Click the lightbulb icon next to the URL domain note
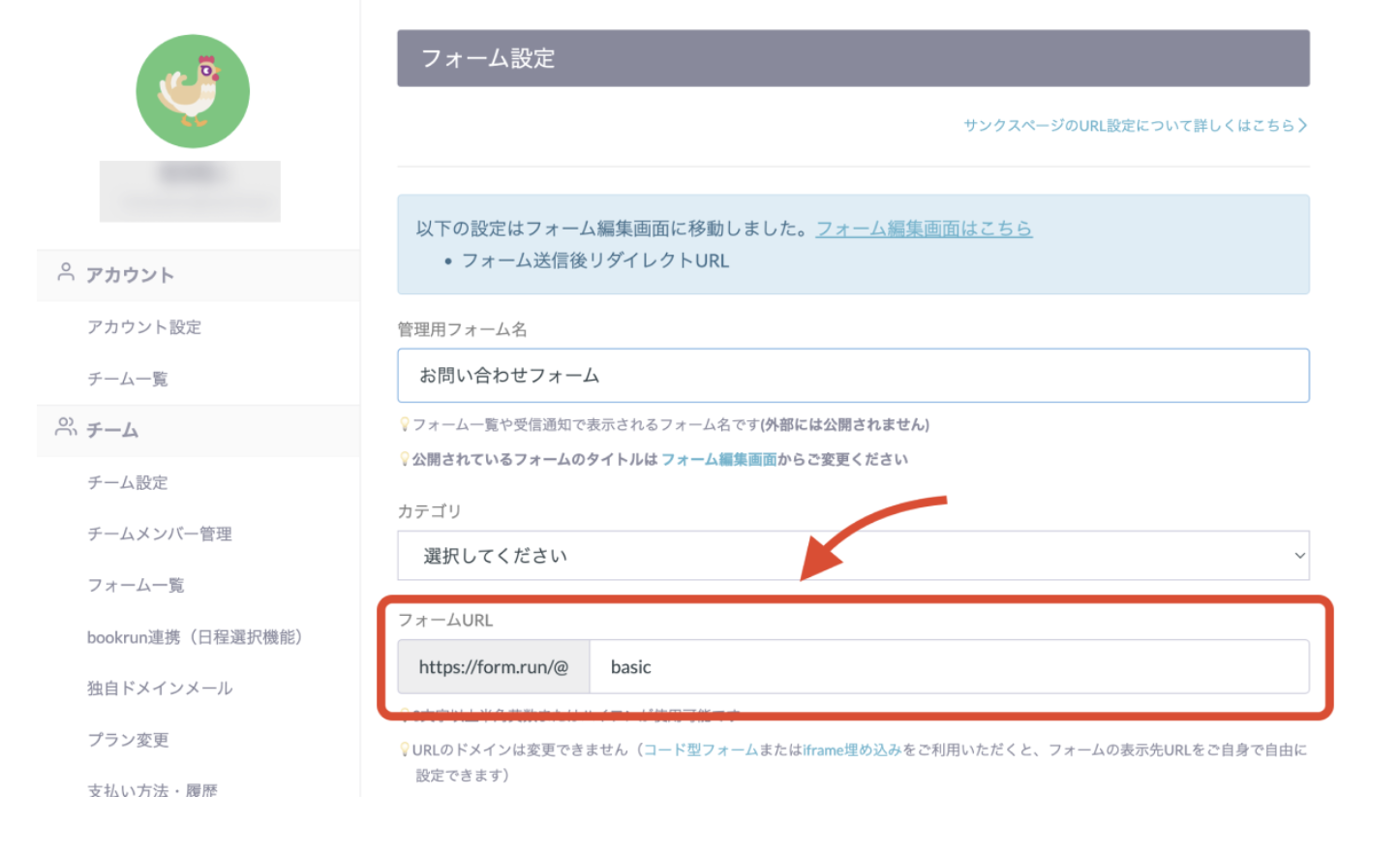The image size is (1400, 856). (x=404, y=749)
